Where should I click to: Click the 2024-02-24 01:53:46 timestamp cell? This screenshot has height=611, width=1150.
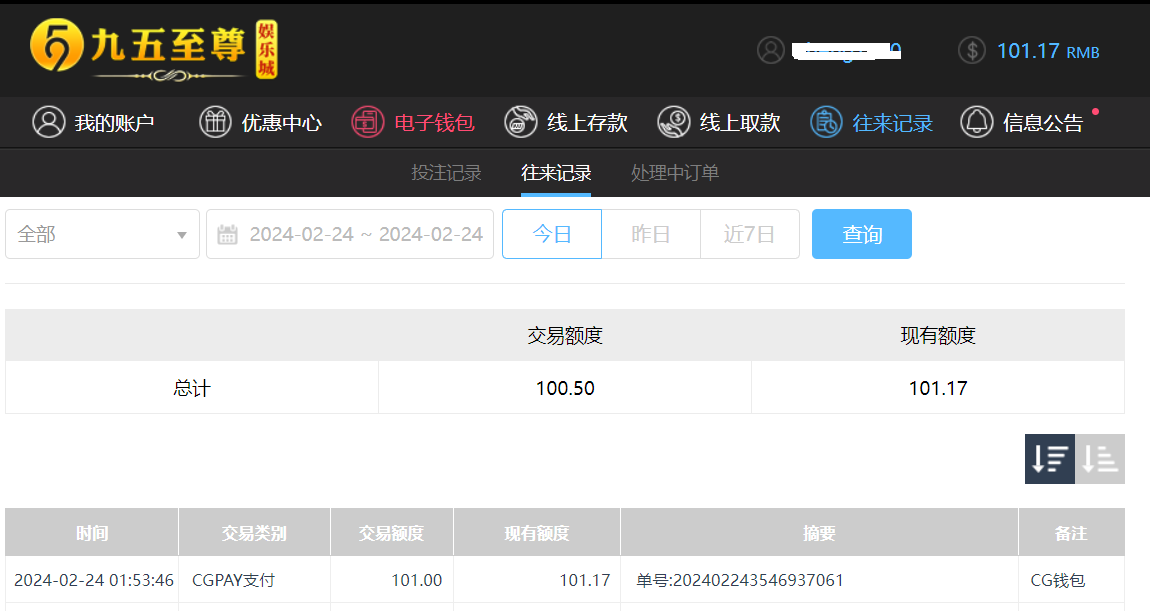coord(94,580)
